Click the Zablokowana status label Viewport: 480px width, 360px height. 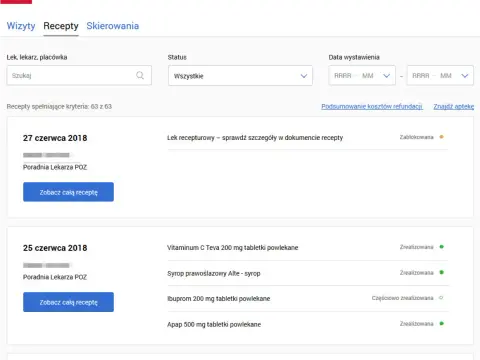click(417, 137)
